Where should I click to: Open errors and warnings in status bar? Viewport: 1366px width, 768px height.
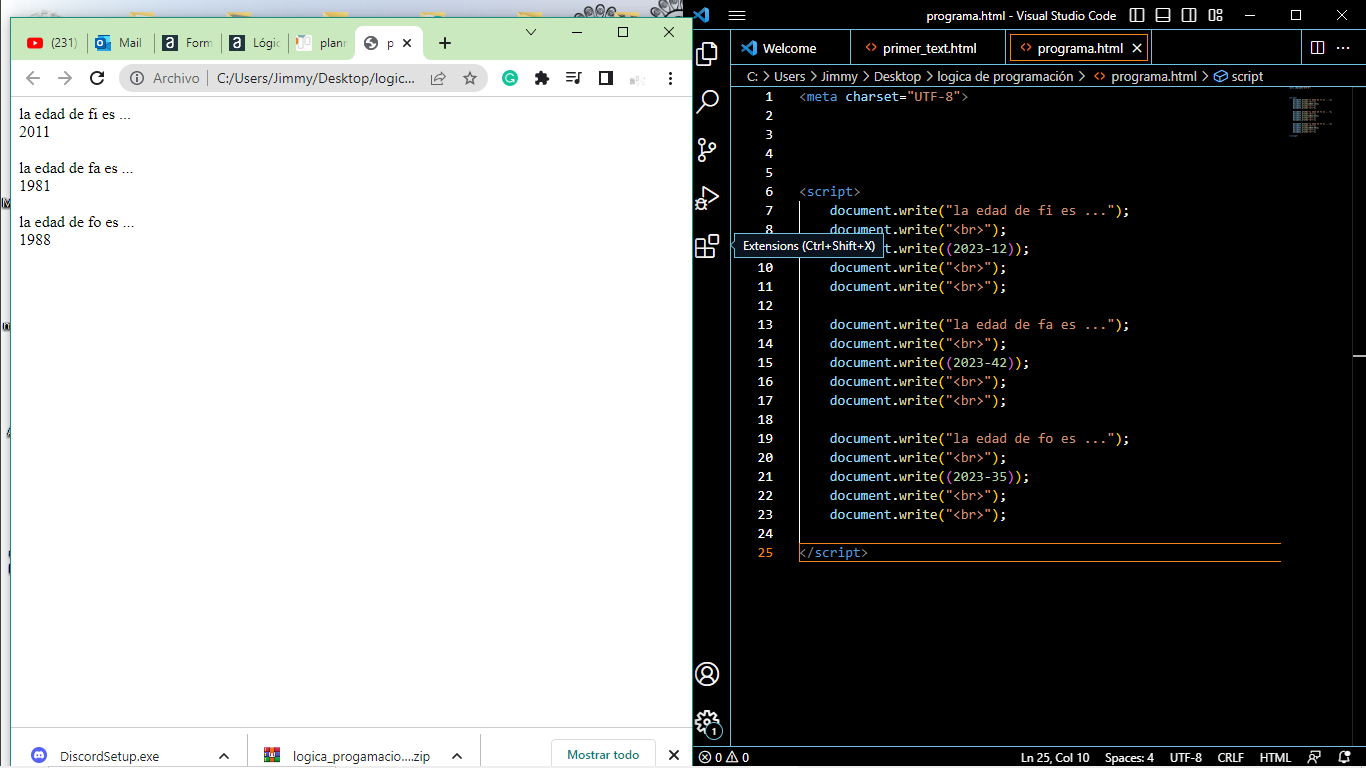pyautogui.click(x=724, y=758)
